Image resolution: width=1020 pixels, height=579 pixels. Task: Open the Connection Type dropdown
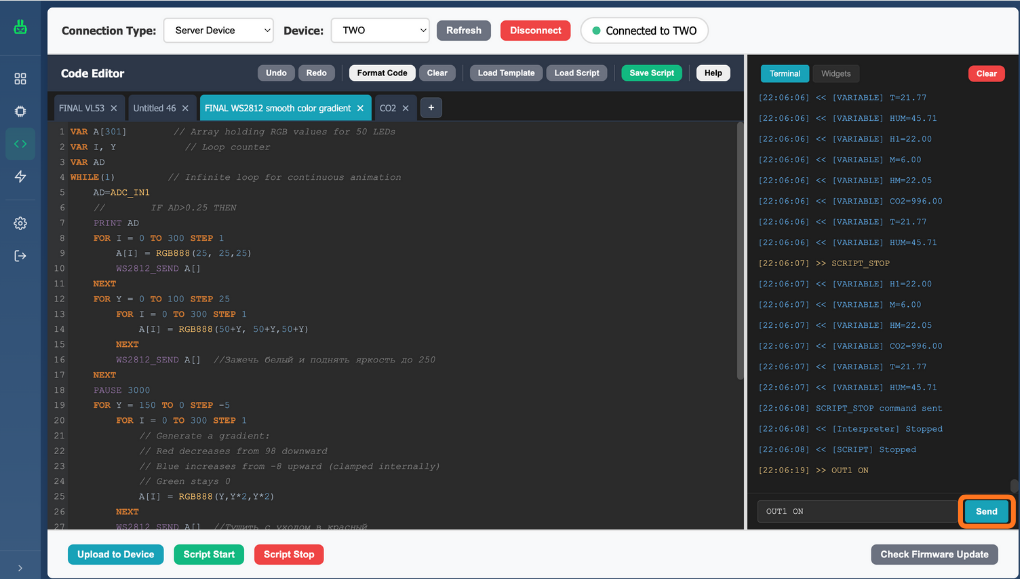click(x=218, y=31)
